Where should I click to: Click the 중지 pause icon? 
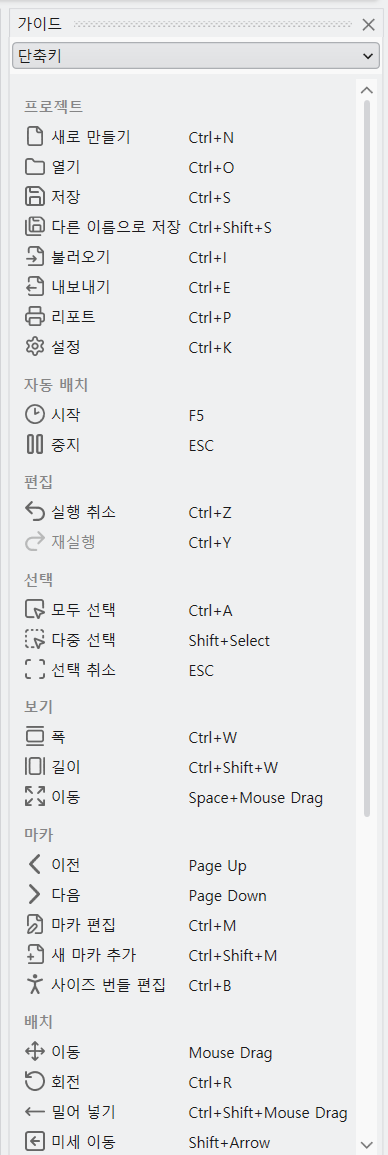[35, 445]
